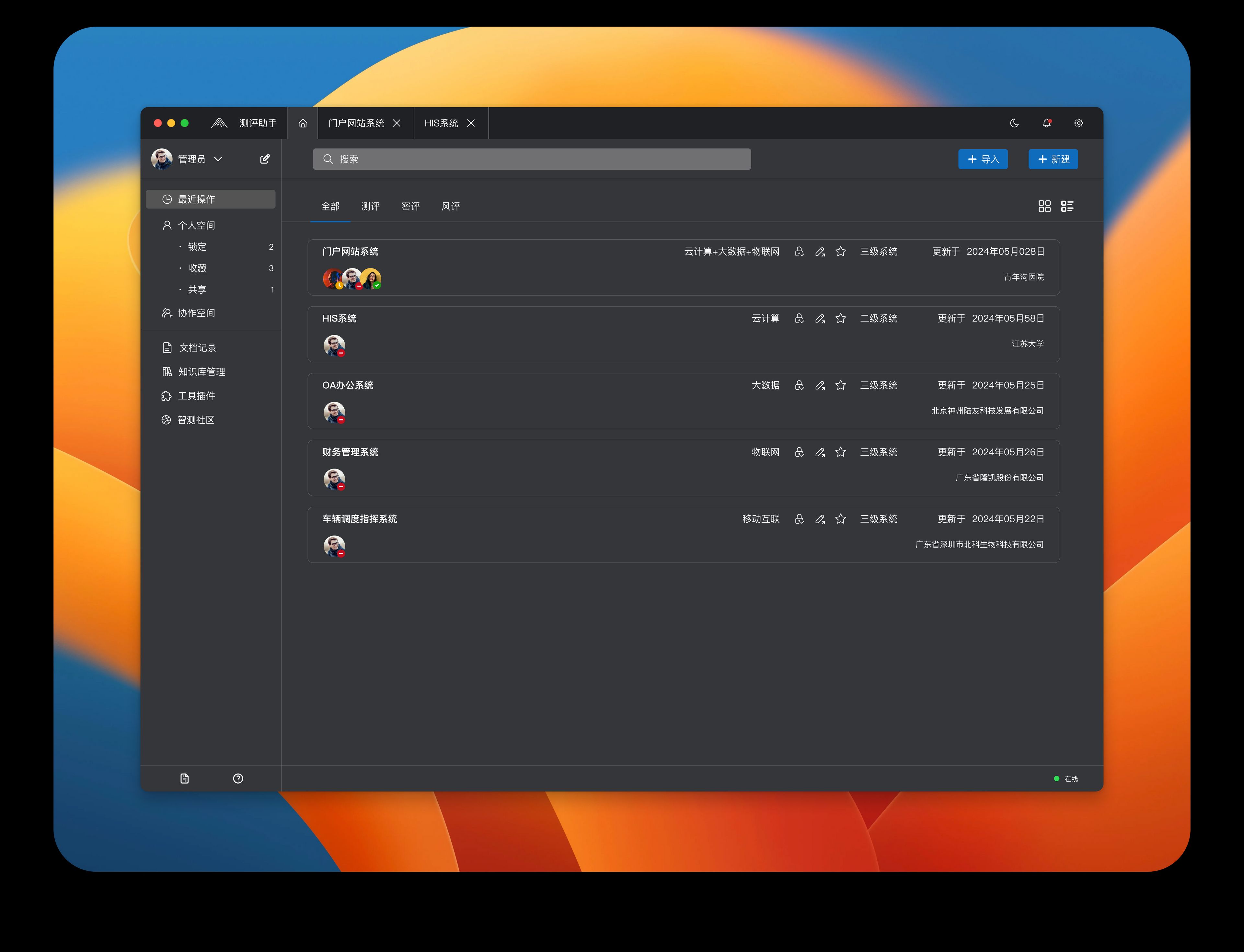Open 知识库管理 in sidebar
The height and width of the screenshot is (952, 1244).
pyautogui.click(x=201, y=372)
